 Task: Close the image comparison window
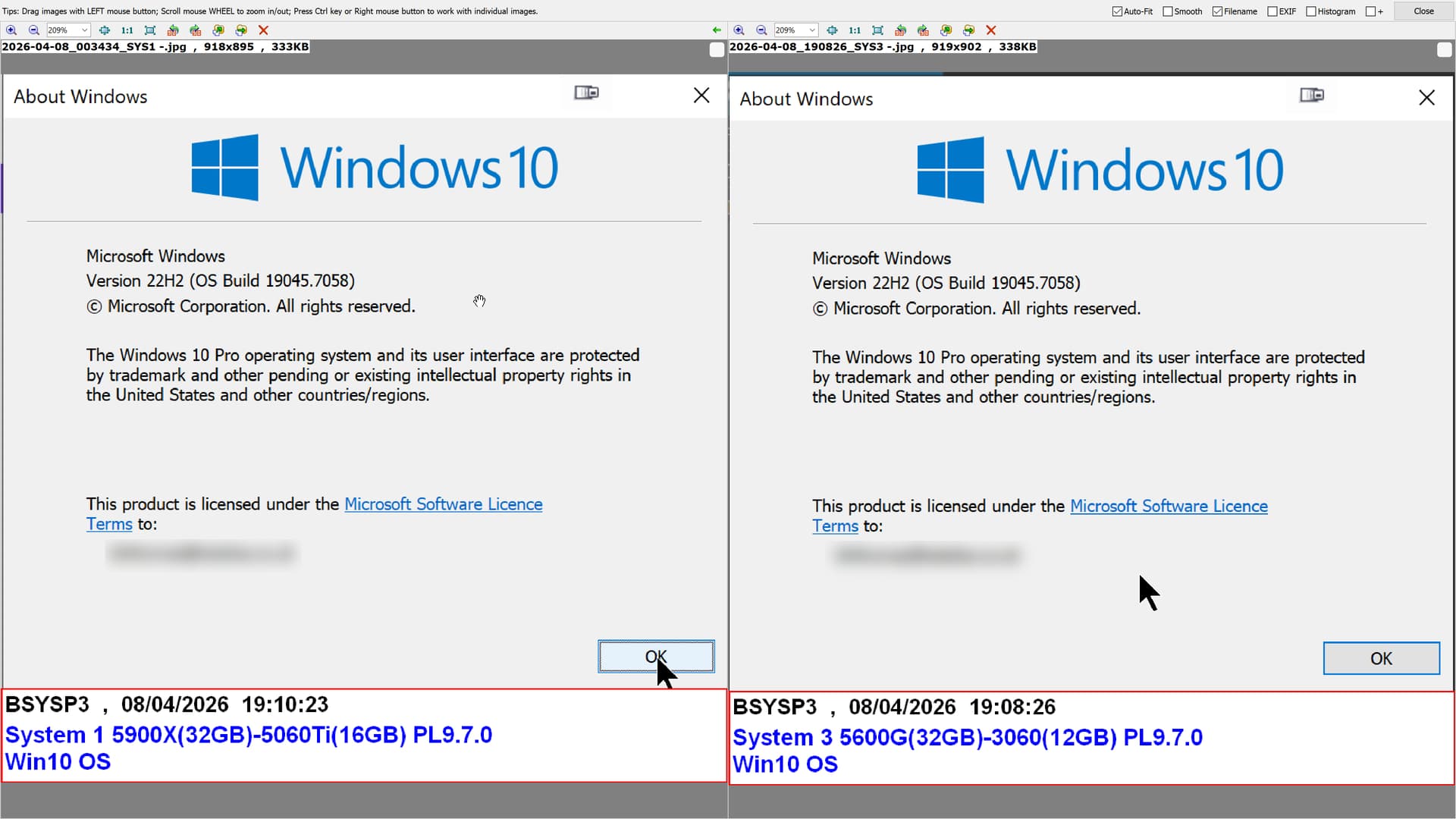point(1423,11)
